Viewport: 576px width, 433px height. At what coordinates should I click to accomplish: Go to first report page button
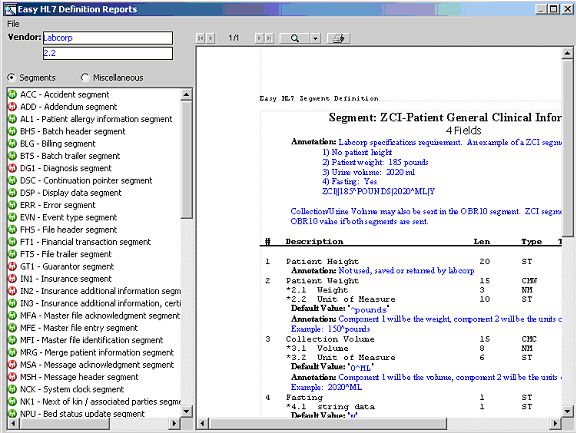pos(201,38)
